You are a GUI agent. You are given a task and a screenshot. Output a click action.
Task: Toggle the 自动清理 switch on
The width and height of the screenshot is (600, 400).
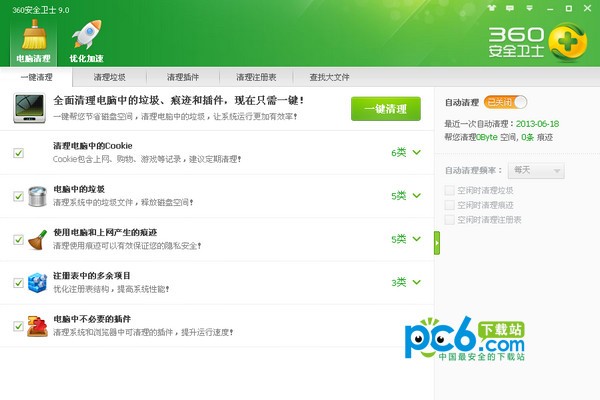tap(505, 102)
